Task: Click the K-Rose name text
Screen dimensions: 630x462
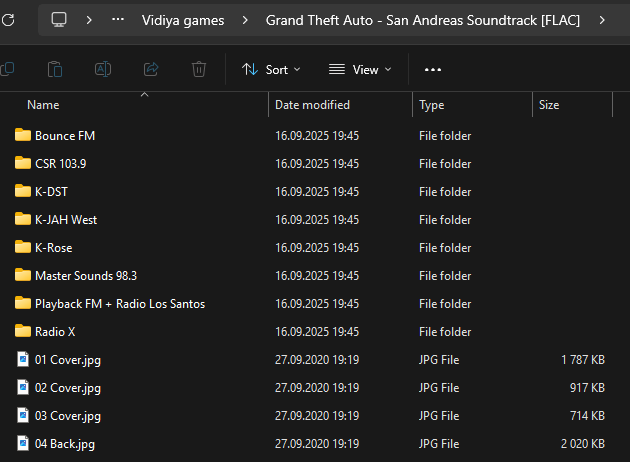Action: [x=53, y=248]
